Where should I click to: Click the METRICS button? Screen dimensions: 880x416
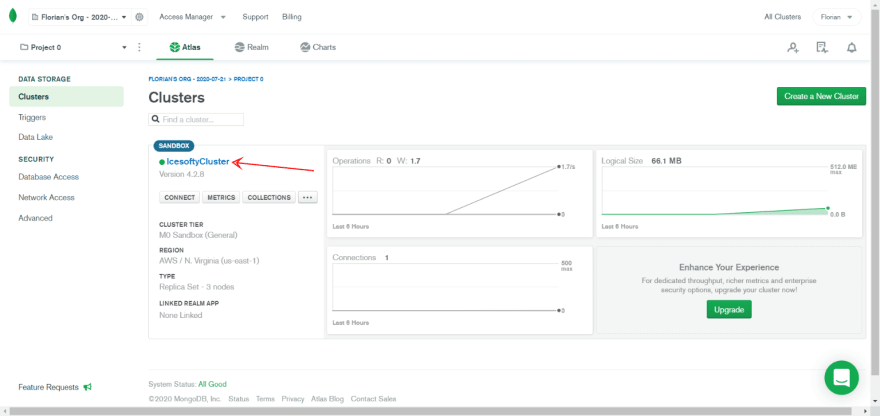tap(221, 197)
